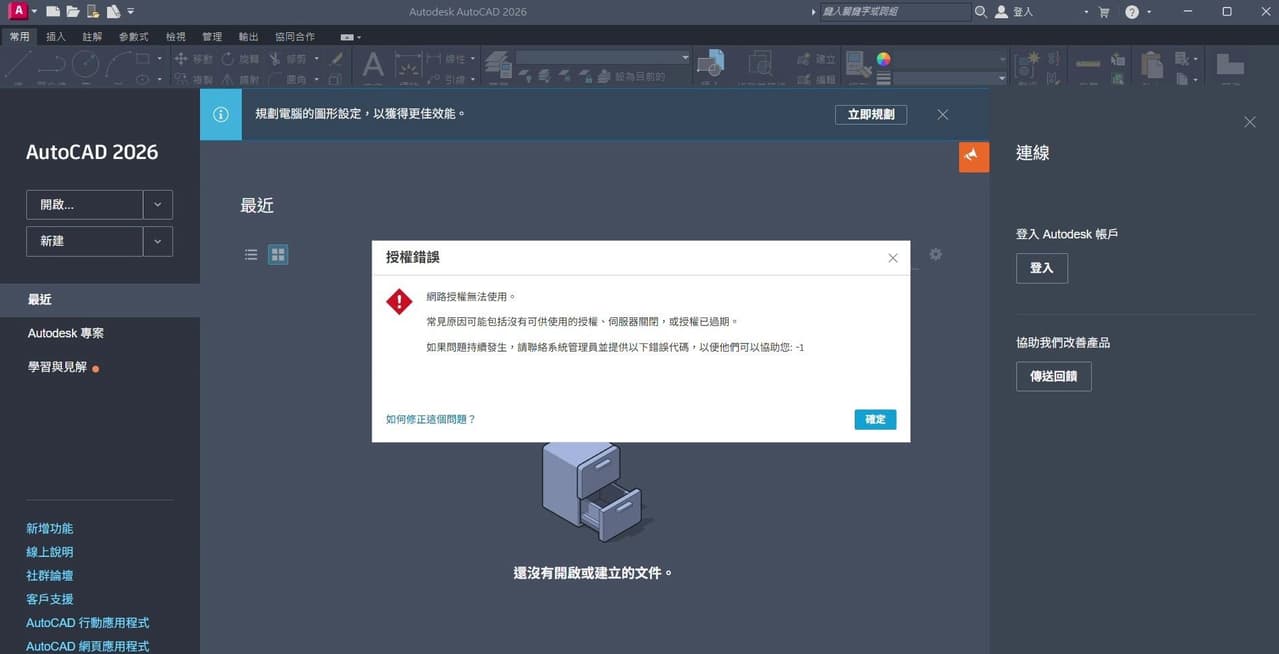This screenshot has width=1279, height=654.
Task: Select the Circle tool in the ribbon
Action: (x=85, y=64)
